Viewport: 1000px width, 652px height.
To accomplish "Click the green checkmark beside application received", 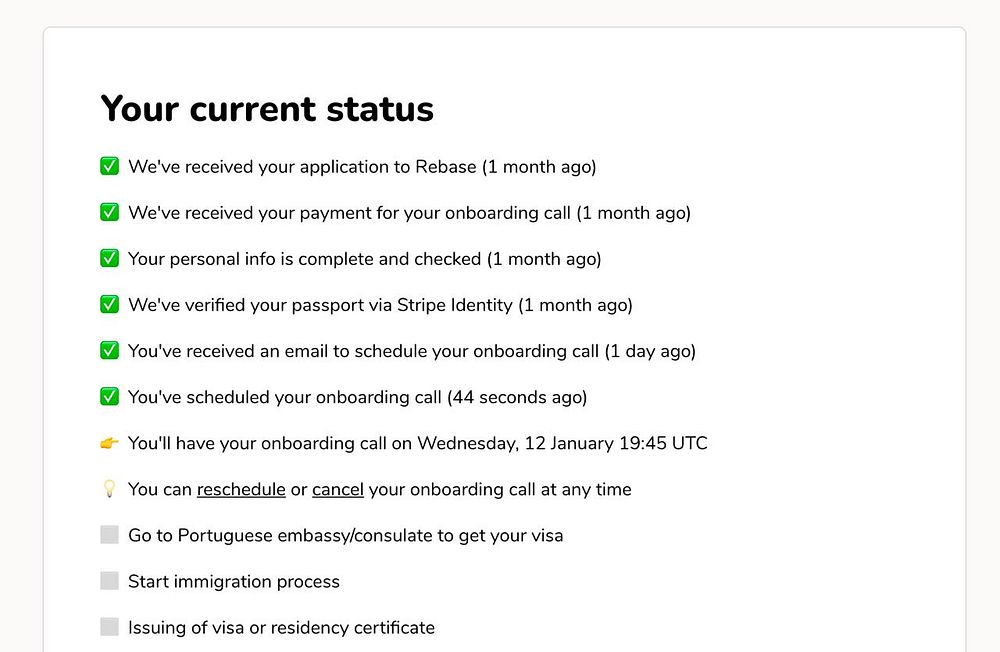I will click(x=110, y=167).
